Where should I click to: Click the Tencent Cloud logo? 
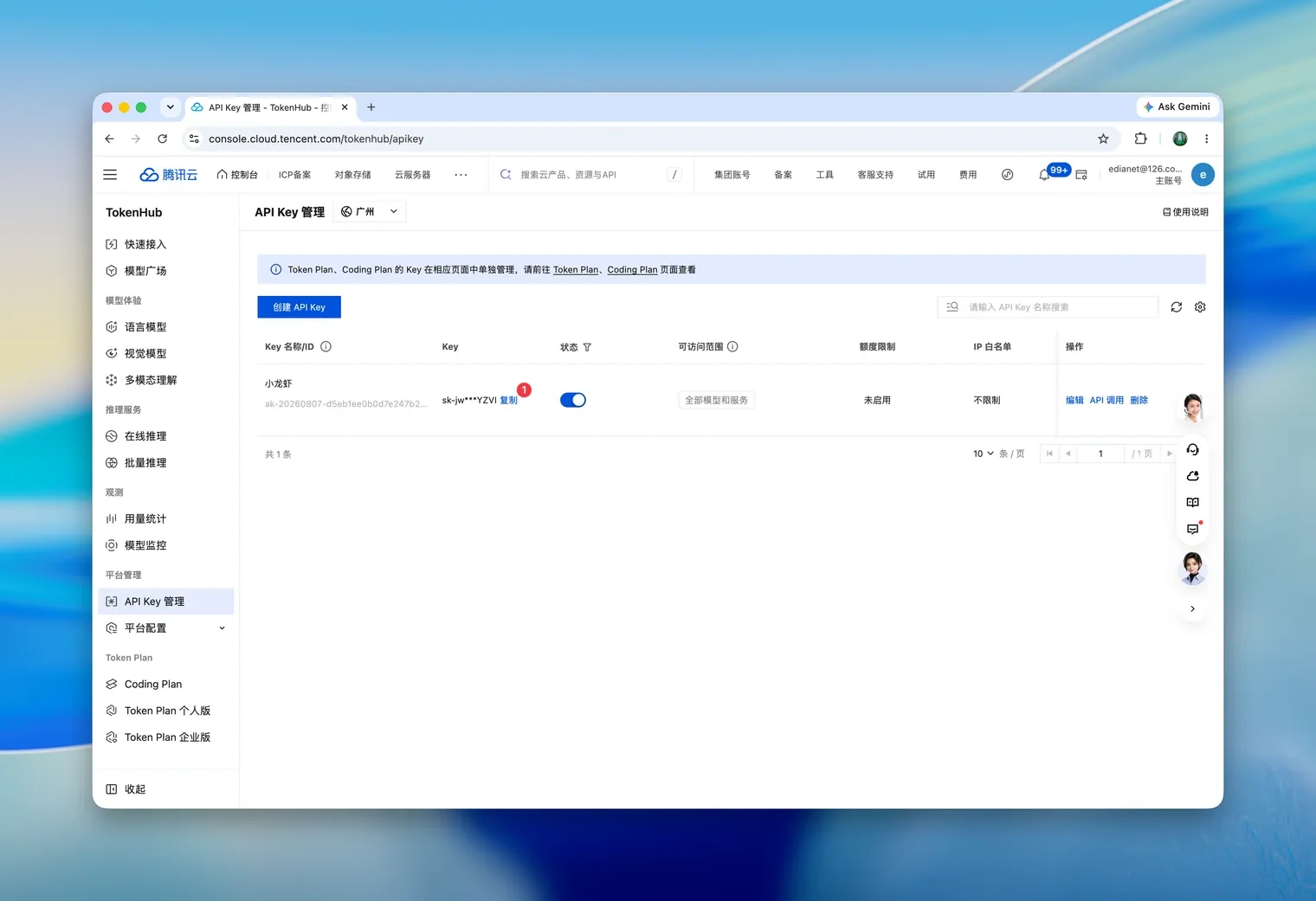(169, 175)
